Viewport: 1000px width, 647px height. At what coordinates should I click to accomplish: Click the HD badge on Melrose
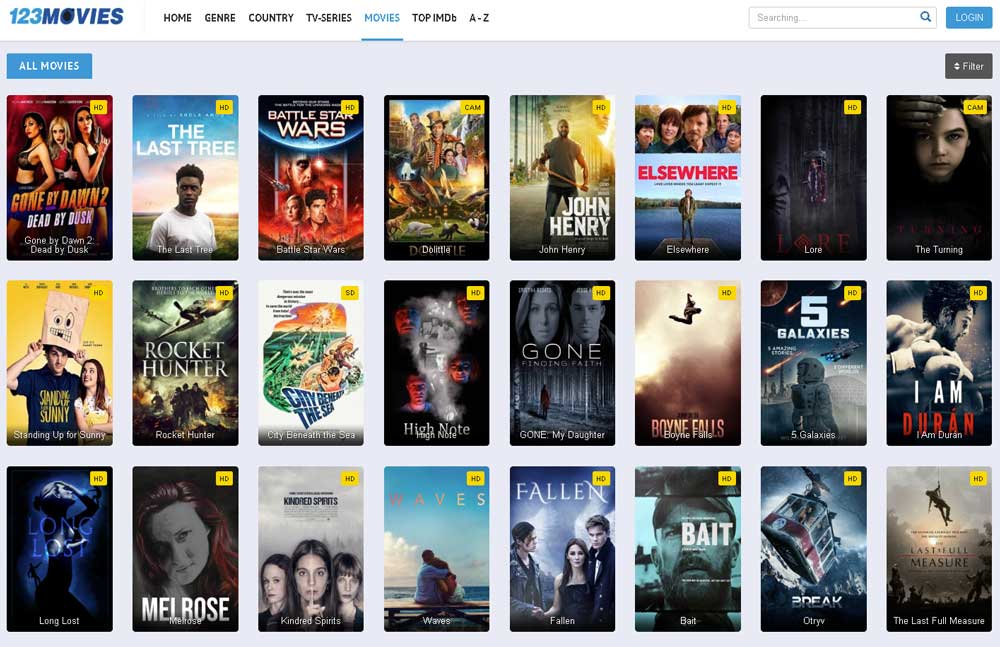(x=224, y=479)
